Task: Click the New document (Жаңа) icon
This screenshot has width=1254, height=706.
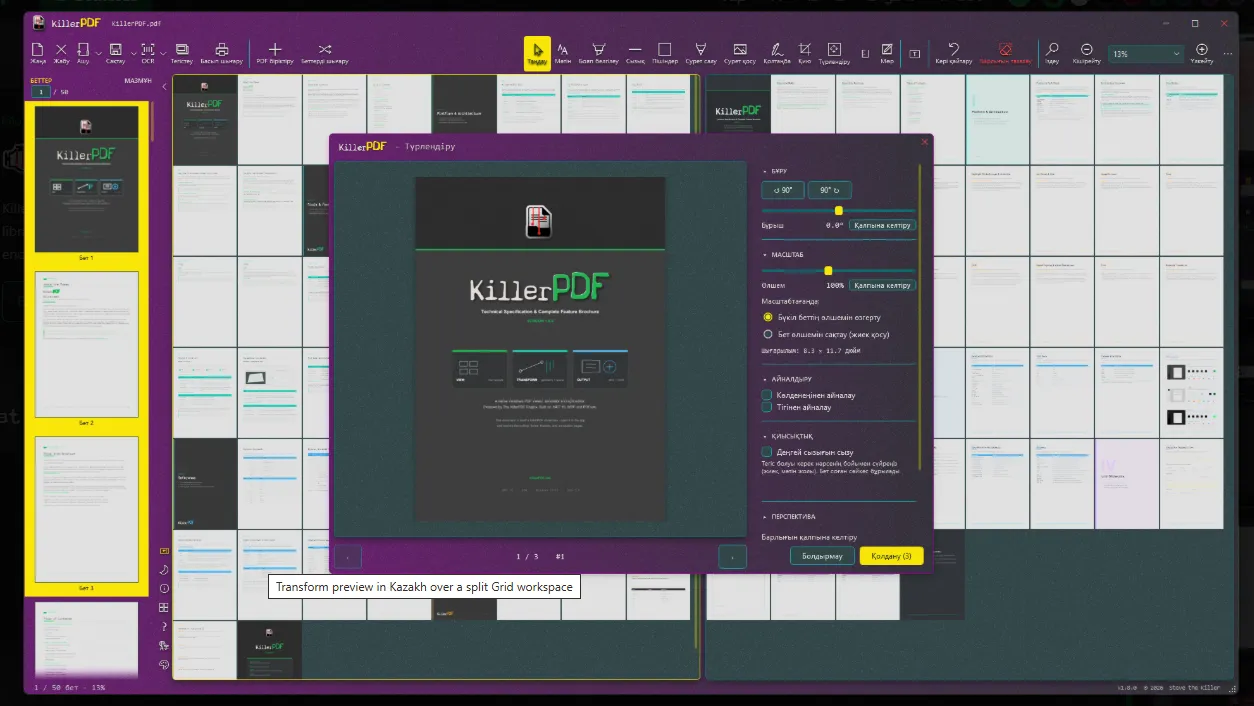Action: (38, 49)
